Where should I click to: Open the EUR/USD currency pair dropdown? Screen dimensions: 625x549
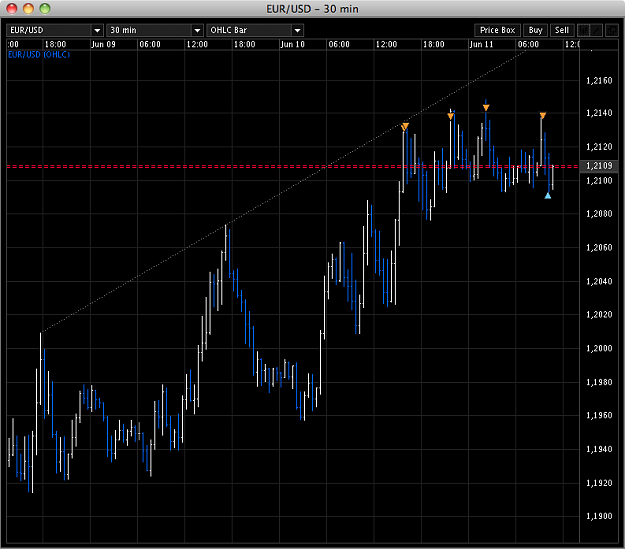point(55,30)
